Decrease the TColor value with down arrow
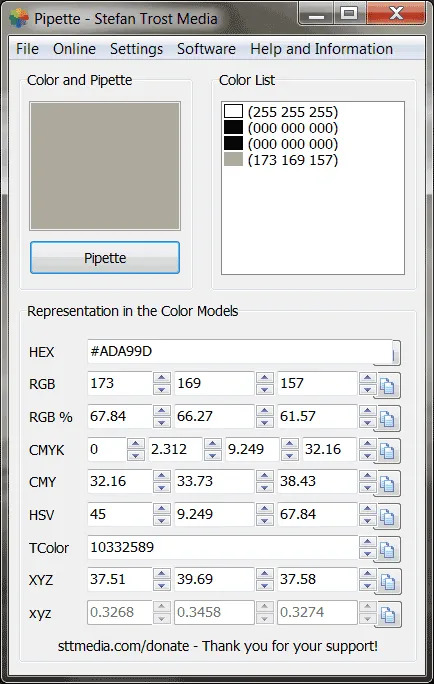The image size is (434, 684). click(x=368, y=553)
